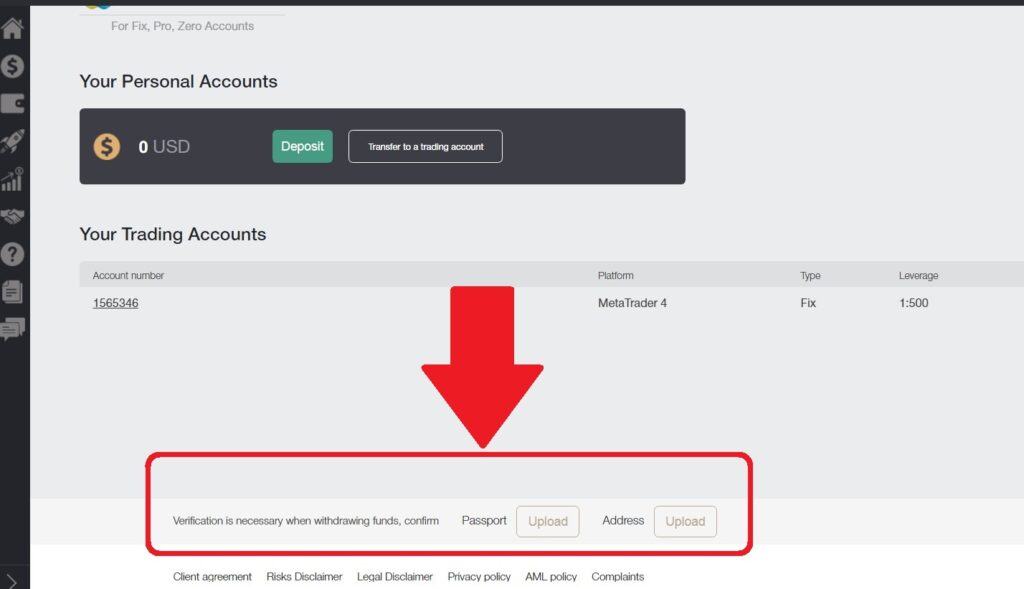Click the Platform column header
Screen dimensions: 1024x589
pos(615,276)
